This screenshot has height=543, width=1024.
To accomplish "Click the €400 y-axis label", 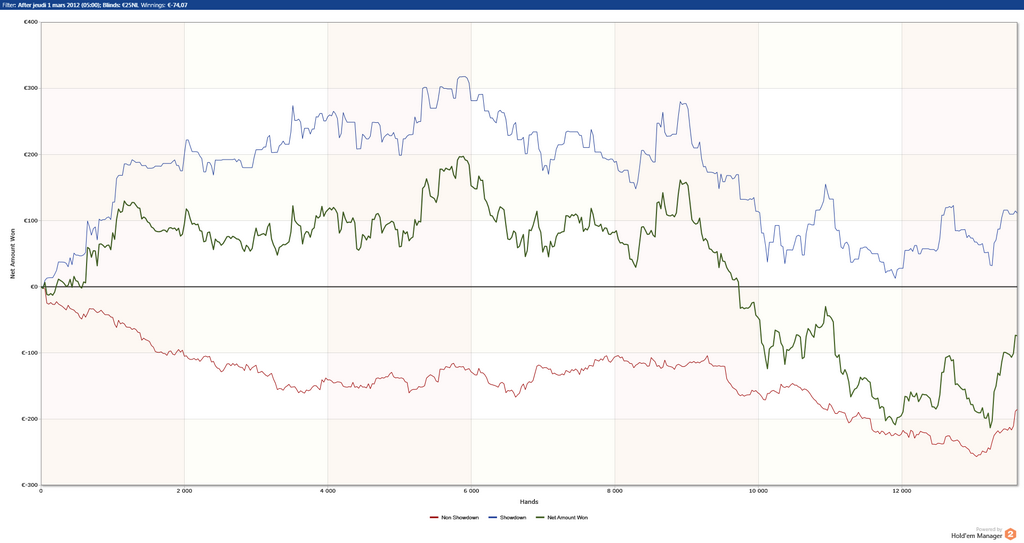I will tap(31, 22).
